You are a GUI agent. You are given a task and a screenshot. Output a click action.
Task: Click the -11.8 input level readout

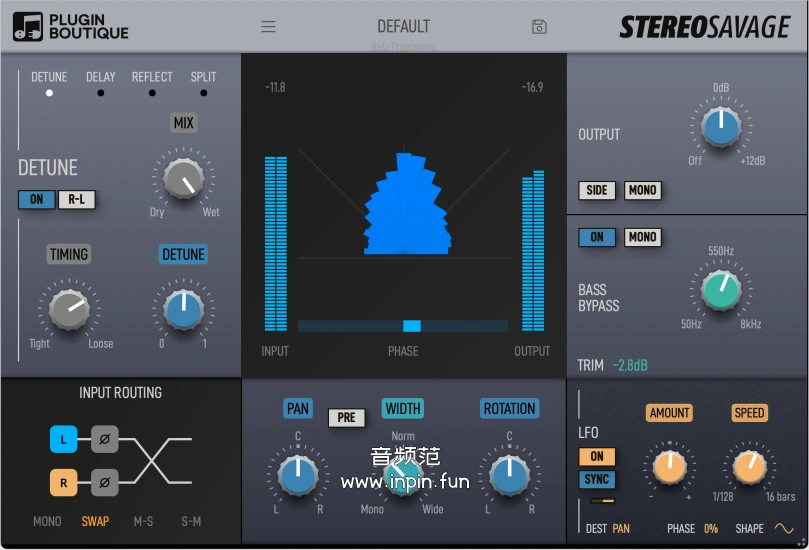coord(275,87)
